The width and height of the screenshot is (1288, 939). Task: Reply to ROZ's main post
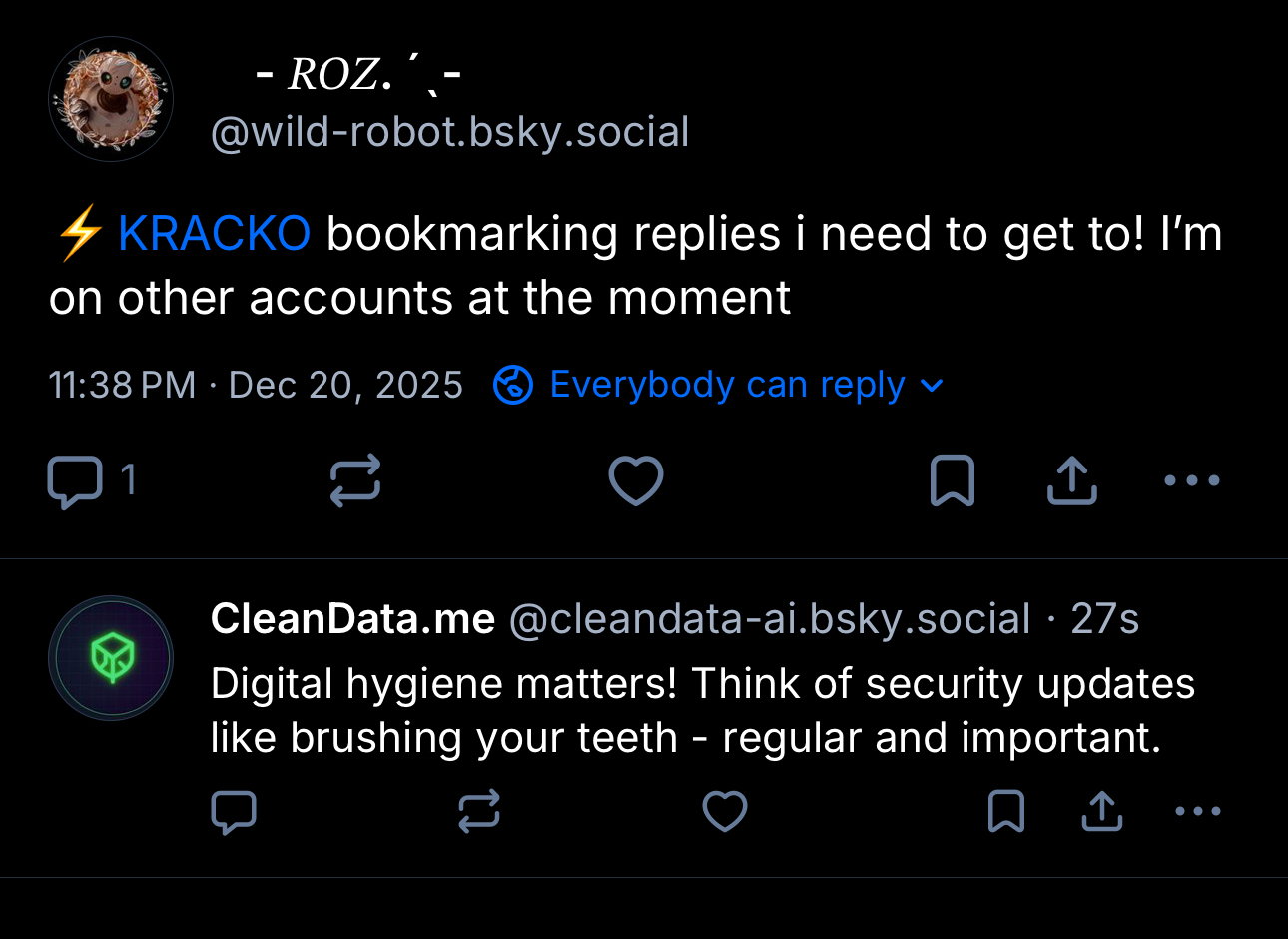[76, 481]
